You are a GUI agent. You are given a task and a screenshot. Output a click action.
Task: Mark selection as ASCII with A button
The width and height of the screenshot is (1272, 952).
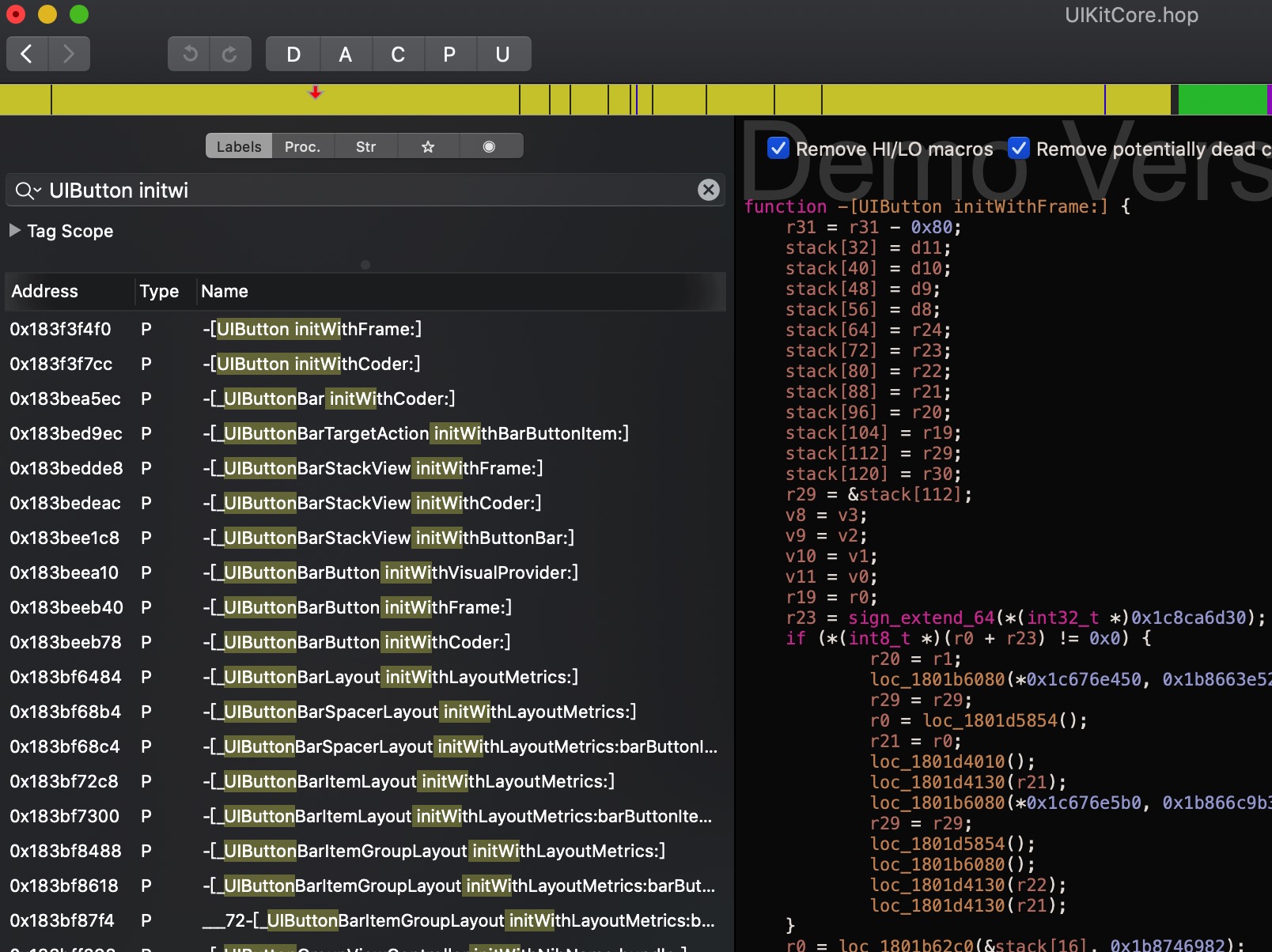346,54
